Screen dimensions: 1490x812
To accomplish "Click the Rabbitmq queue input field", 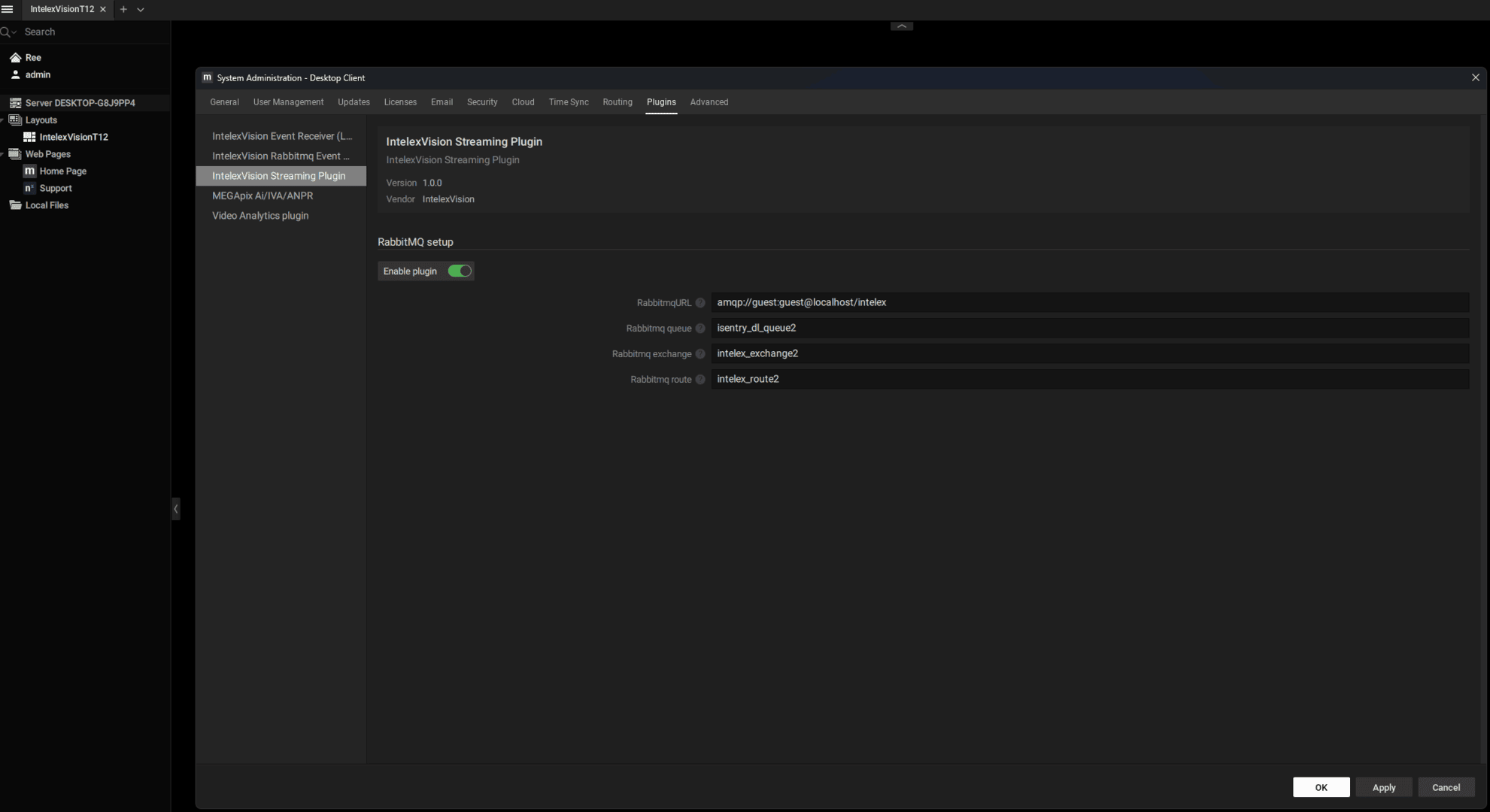I will pyautogui.click(x=1088, y=329).
